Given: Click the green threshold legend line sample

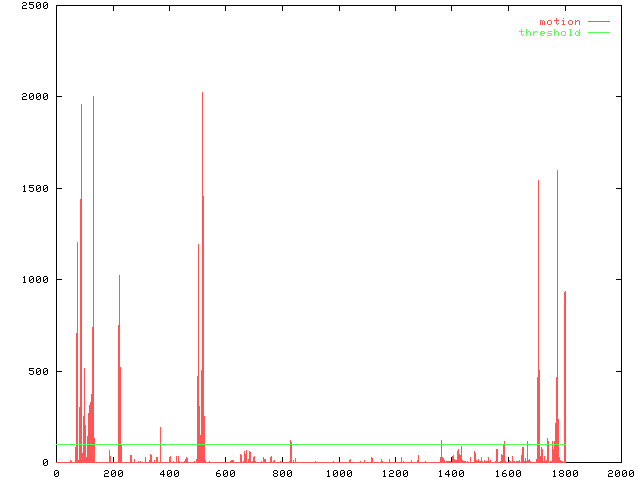Looking at the screenshot, I should pos(598,33).
